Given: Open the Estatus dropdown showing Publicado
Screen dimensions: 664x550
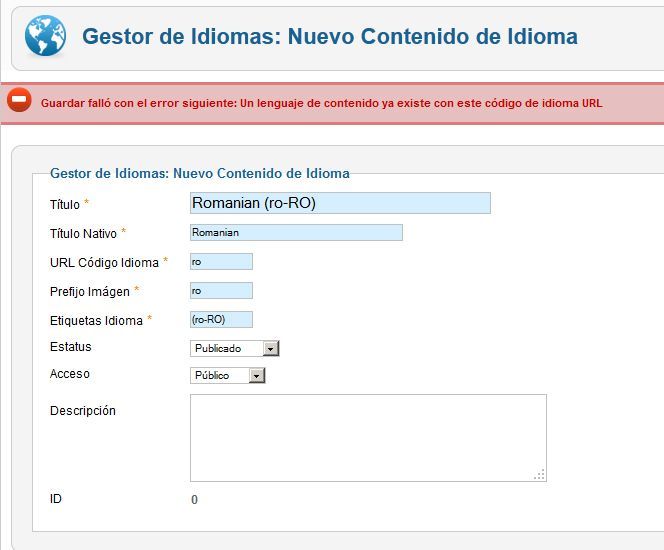Looking at the screenshot, I should pyautogui.click(x=234, y=348).
